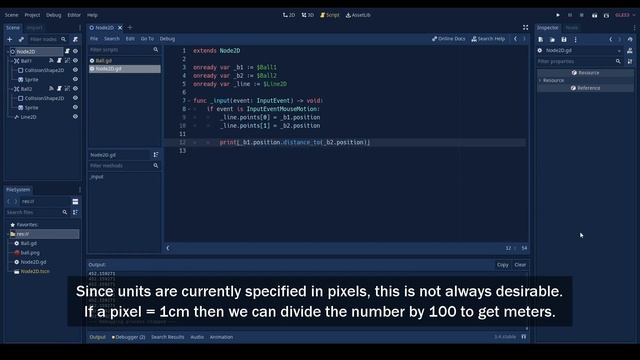Expand the Resource section in Inspector
Viewport: 640px width, 360px height.
click(540, 80)
